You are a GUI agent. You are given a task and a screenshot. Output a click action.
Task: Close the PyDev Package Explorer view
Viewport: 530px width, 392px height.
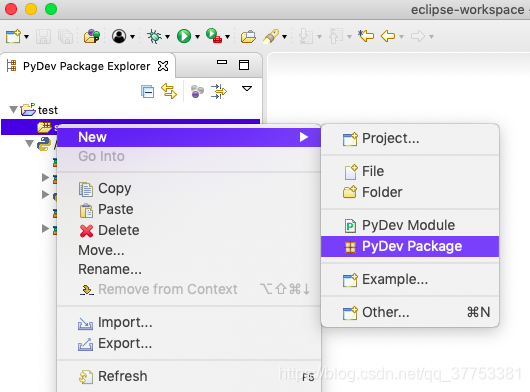pos(163,66)
